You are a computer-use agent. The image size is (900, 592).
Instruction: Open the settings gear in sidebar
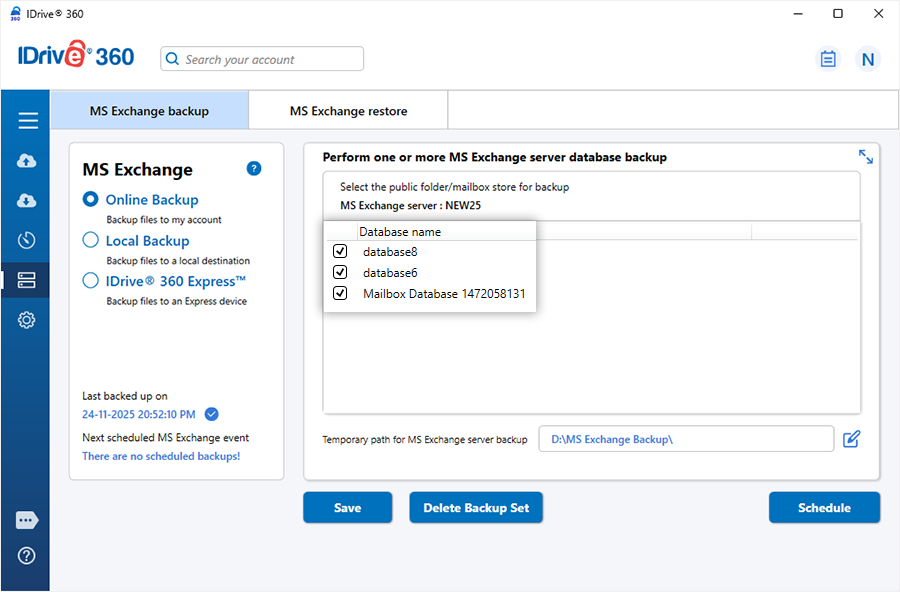tap(27, 320)
